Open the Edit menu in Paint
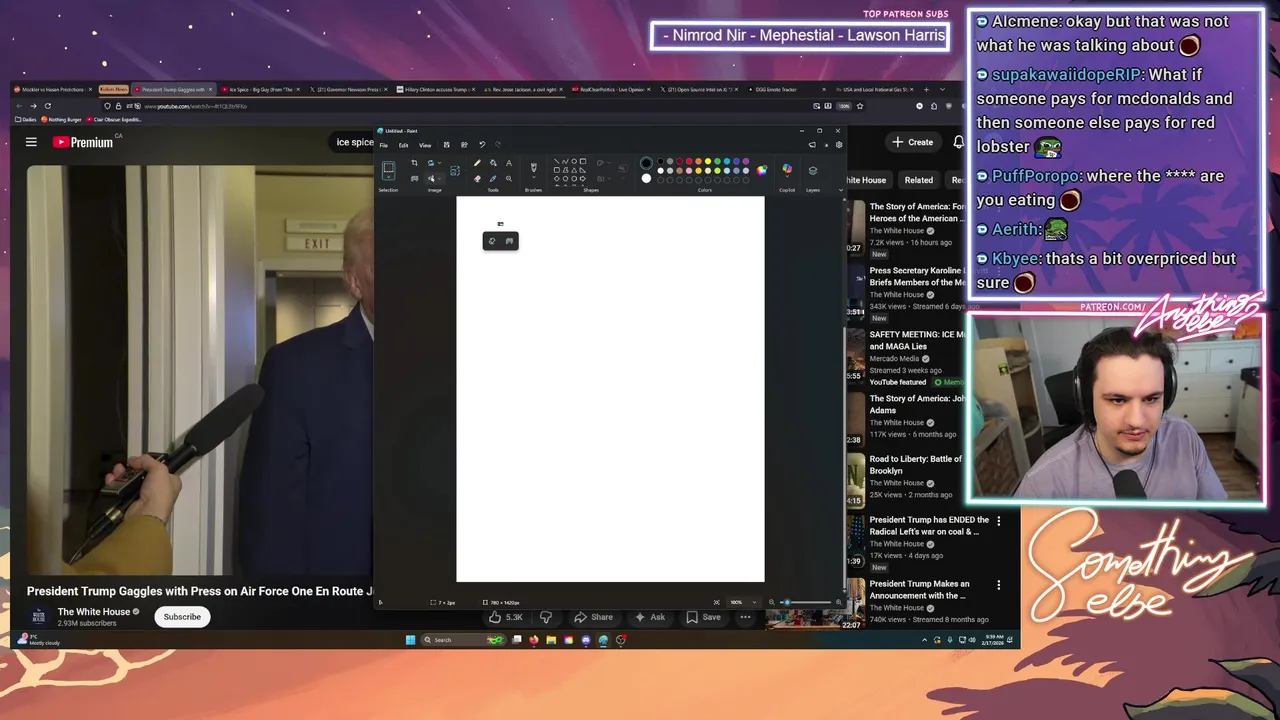This screenshot has height=720, width=1280. click(403, 145)
